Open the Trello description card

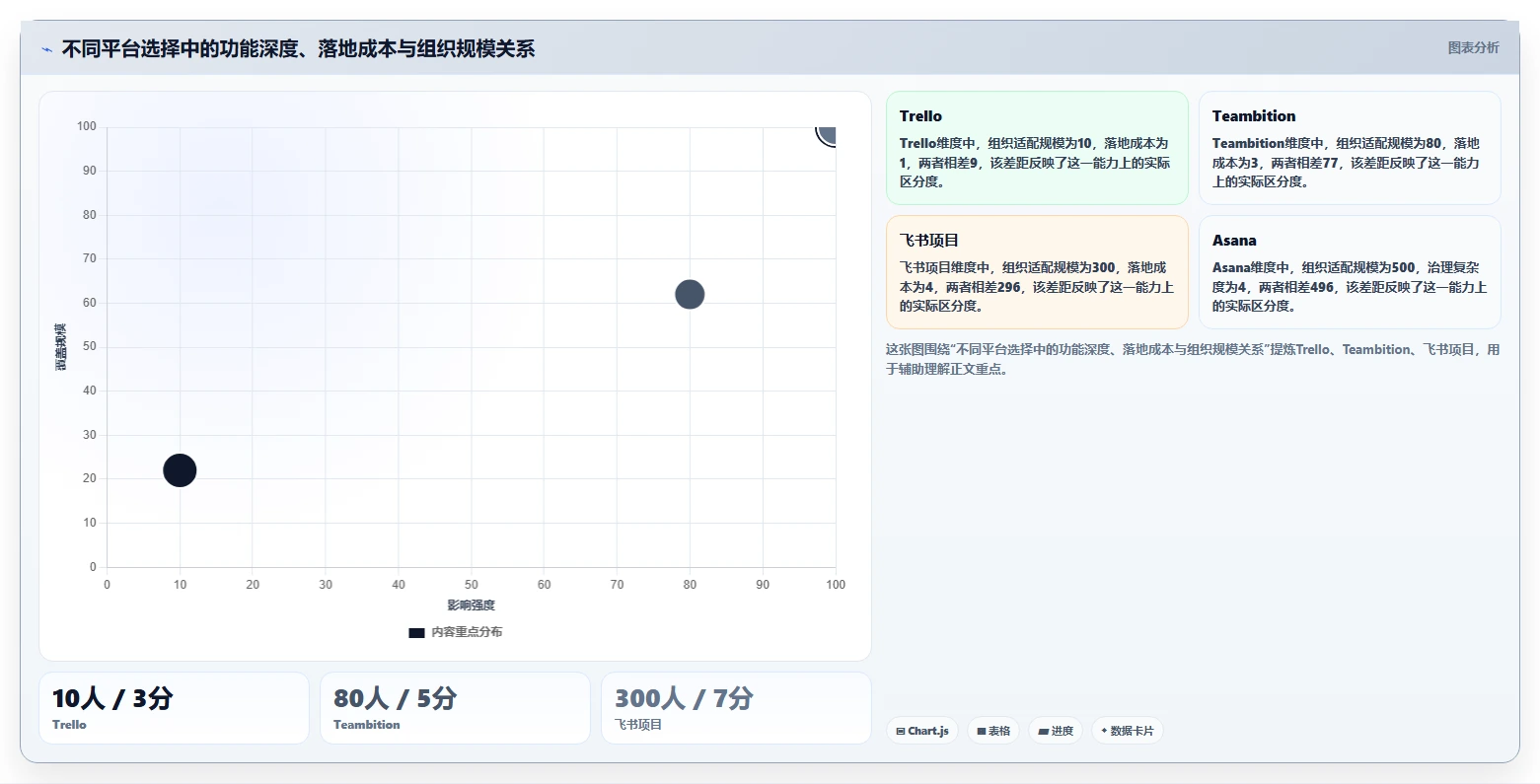1037,148
